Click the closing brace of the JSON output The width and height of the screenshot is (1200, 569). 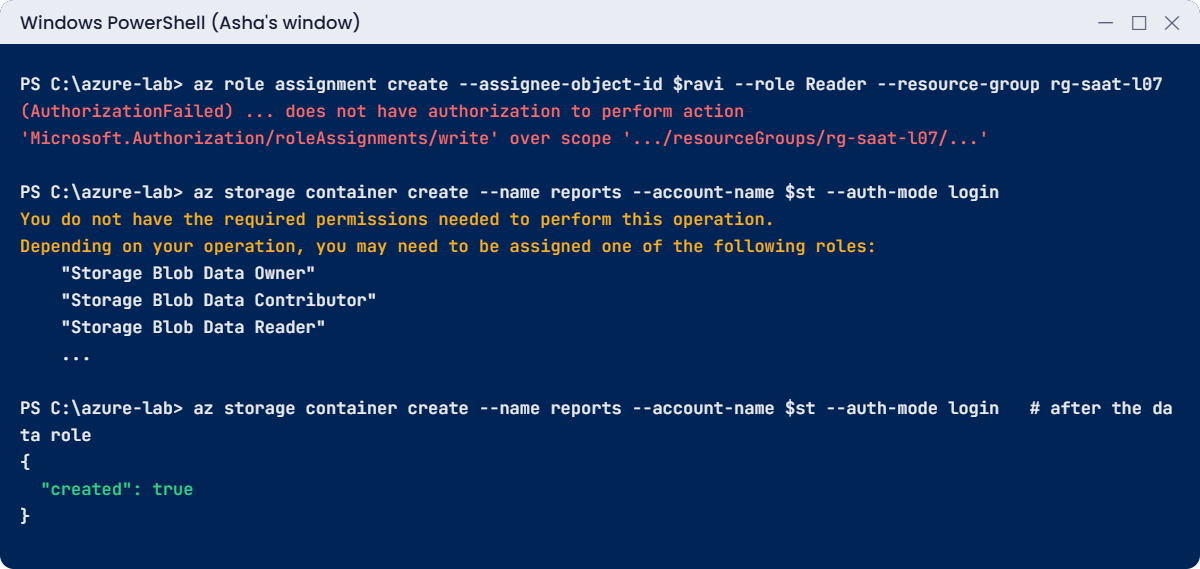(x=25, y=516)
